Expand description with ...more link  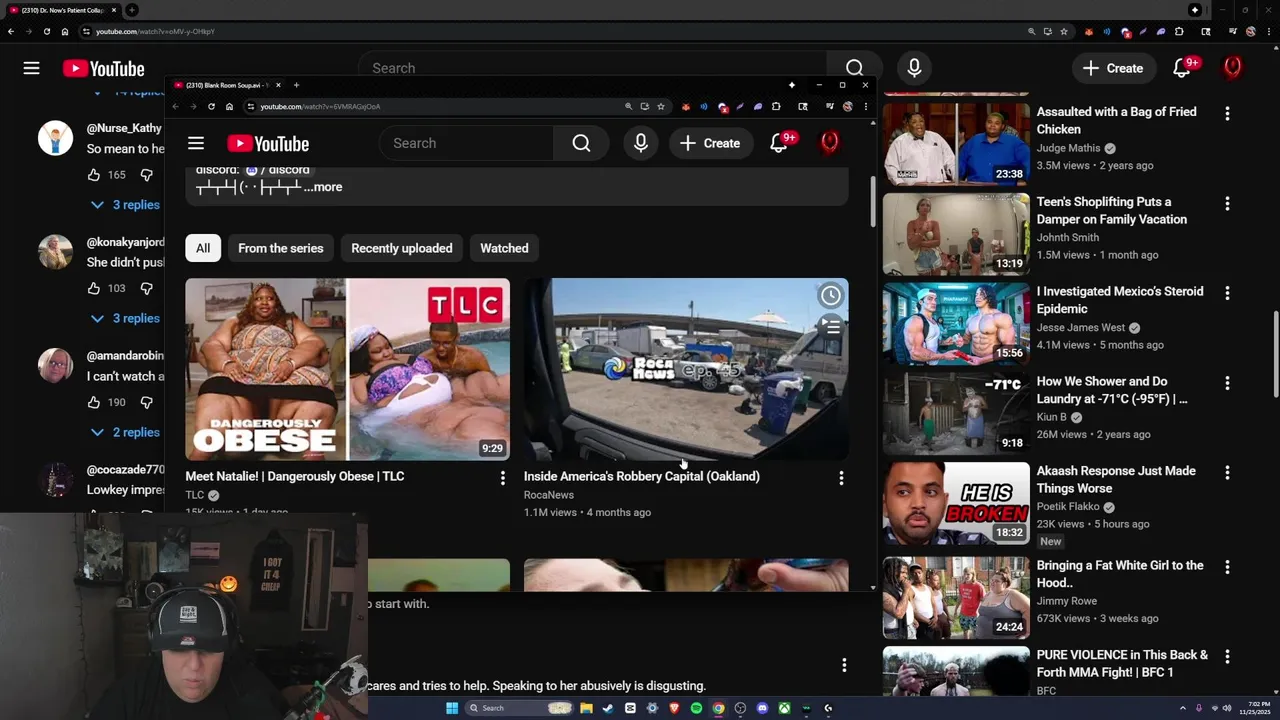click(323, 187)
